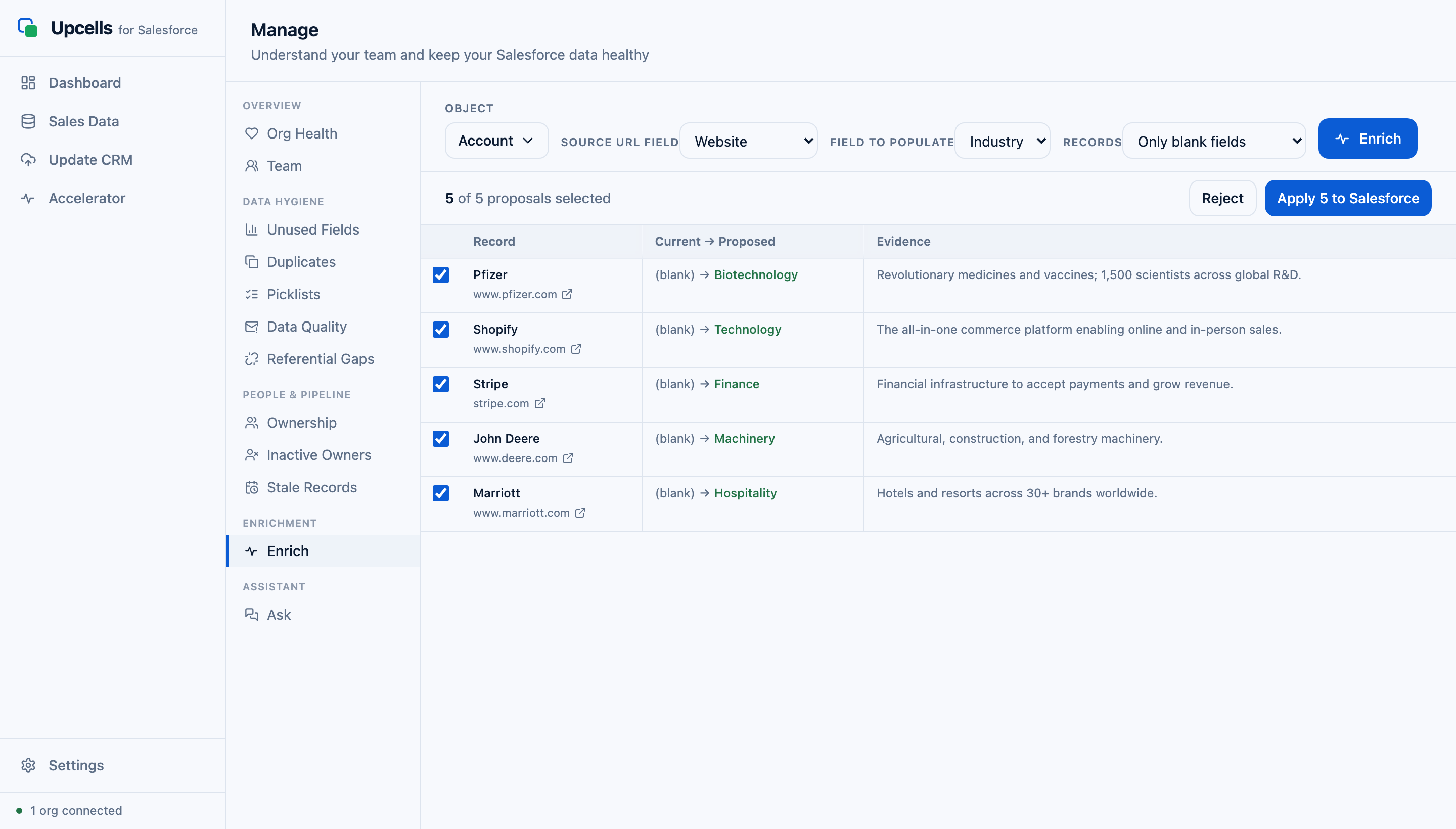This screenshot has height=829, width=1456.
Task: Select Unused Fields under Data Hygiene
Action: (x=324, y=229)
